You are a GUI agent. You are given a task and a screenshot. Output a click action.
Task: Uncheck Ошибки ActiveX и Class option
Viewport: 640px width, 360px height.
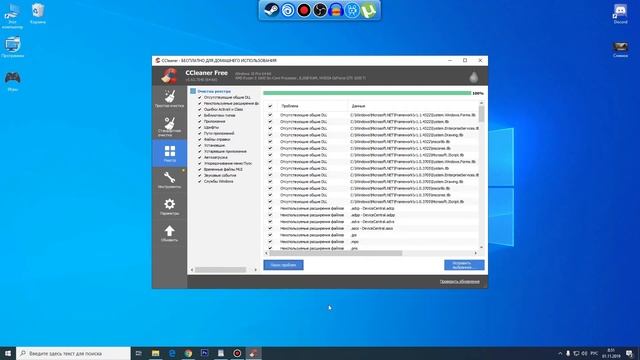pos(200,109)
